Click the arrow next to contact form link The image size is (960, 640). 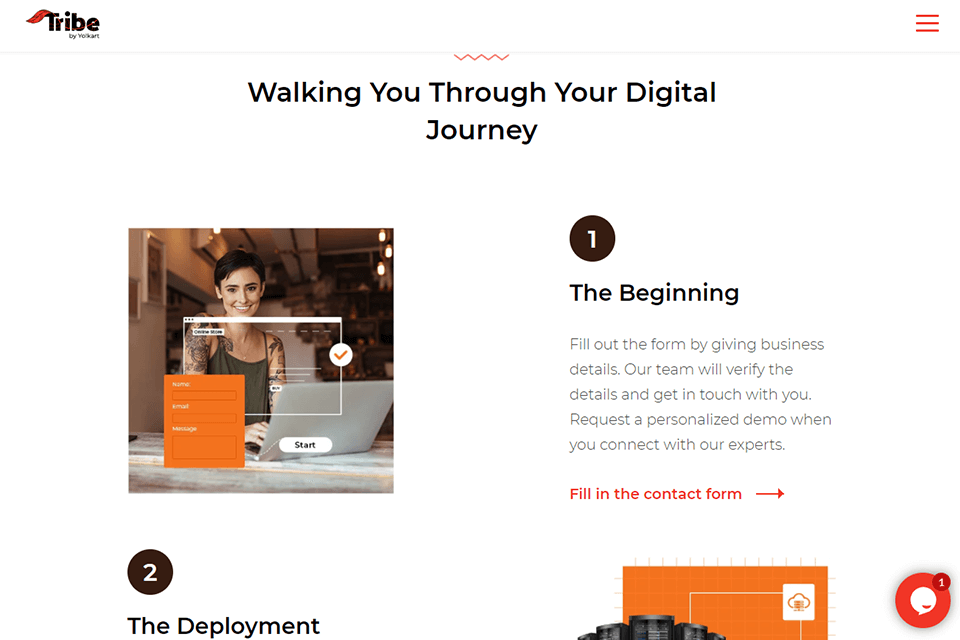(770, 494)
